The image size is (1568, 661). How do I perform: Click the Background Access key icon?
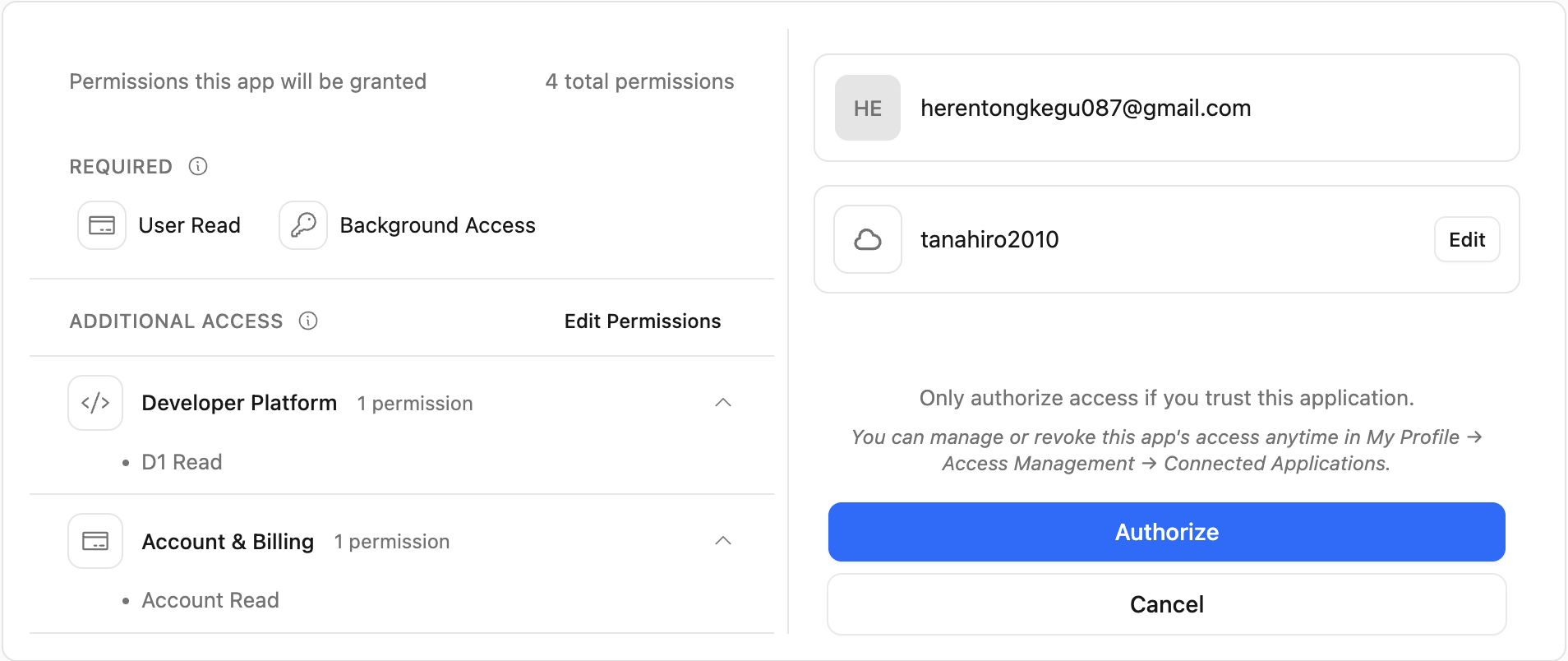point(303,225)
